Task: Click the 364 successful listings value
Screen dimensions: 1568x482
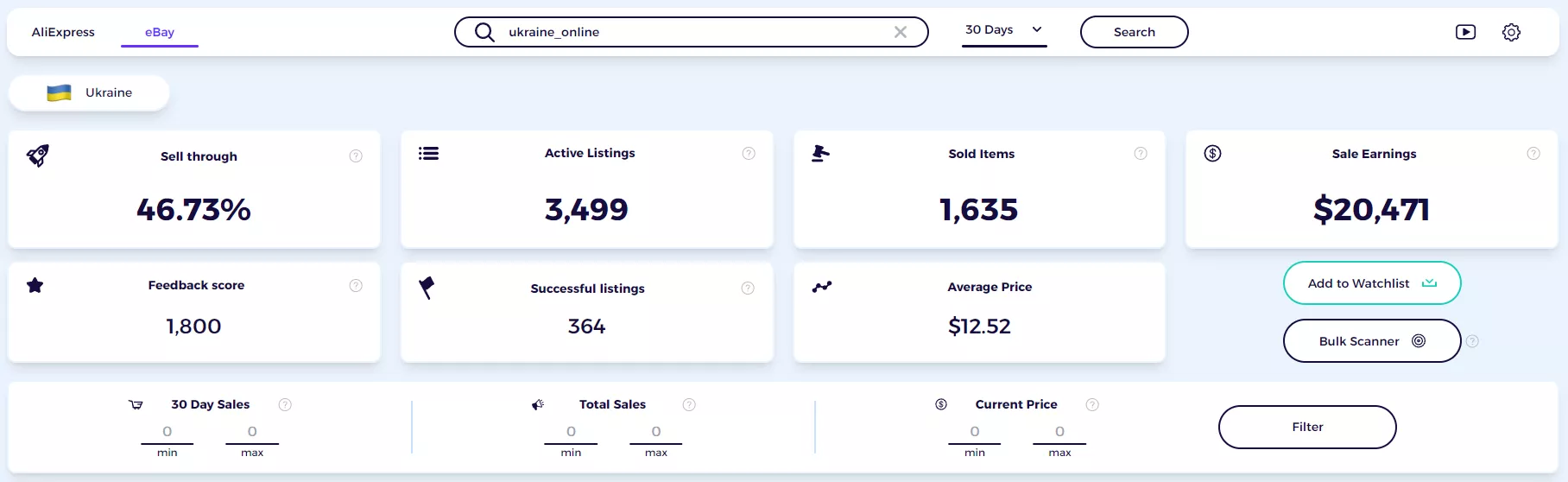Action: (586, 327)
